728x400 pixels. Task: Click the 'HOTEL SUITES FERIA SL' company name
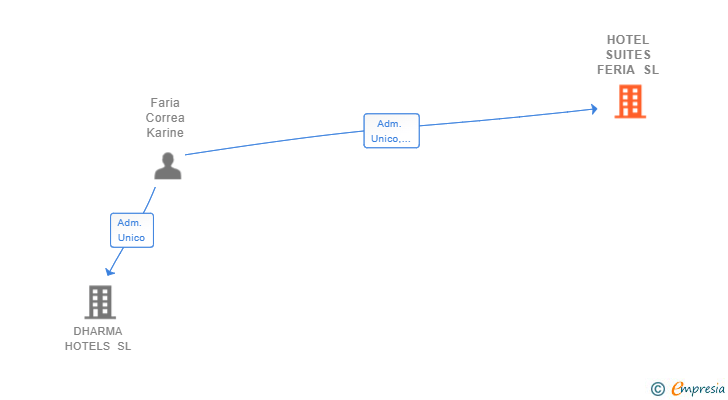click(x=628, y=55)
